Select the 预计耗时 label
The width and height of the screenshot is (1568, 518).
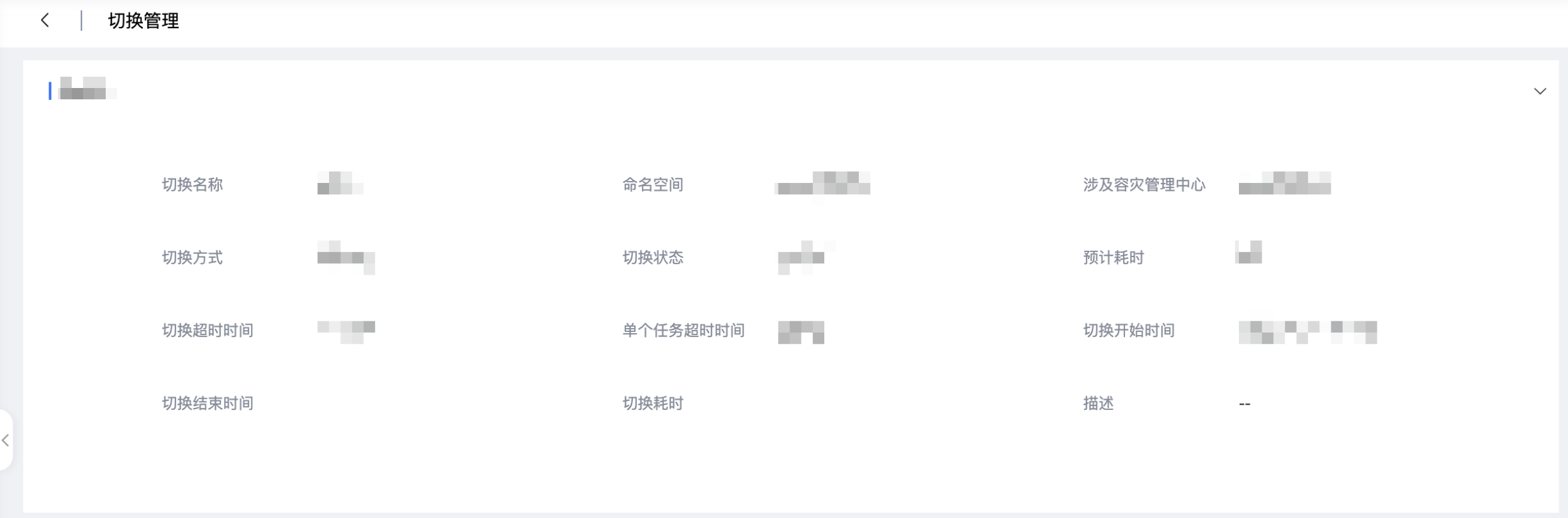[x=1113, y=258]
